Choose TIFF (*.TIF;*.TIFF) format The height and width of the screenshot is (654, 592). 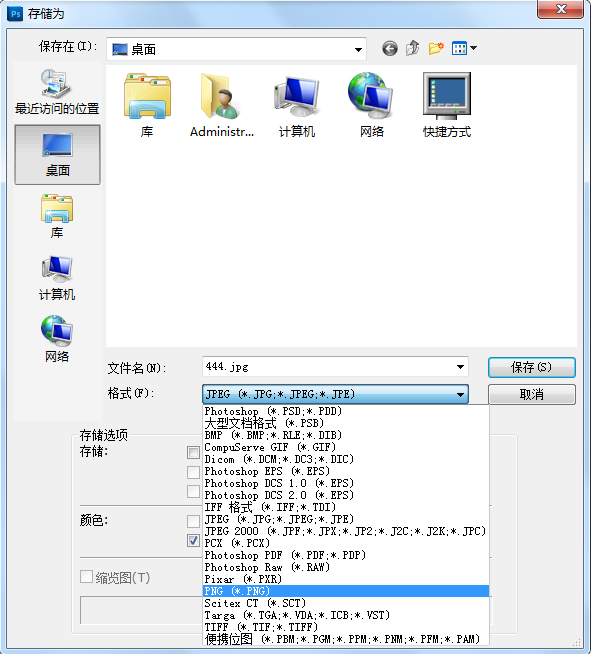pos(346,627)
